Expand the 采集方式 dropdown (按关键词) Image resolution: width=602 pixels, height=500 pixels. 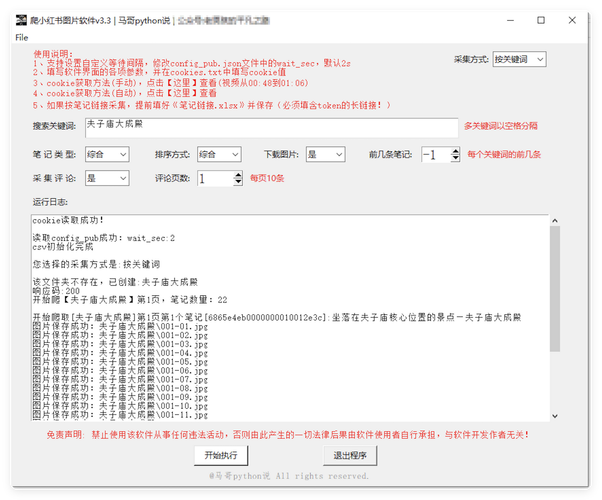tap(519, 60)
